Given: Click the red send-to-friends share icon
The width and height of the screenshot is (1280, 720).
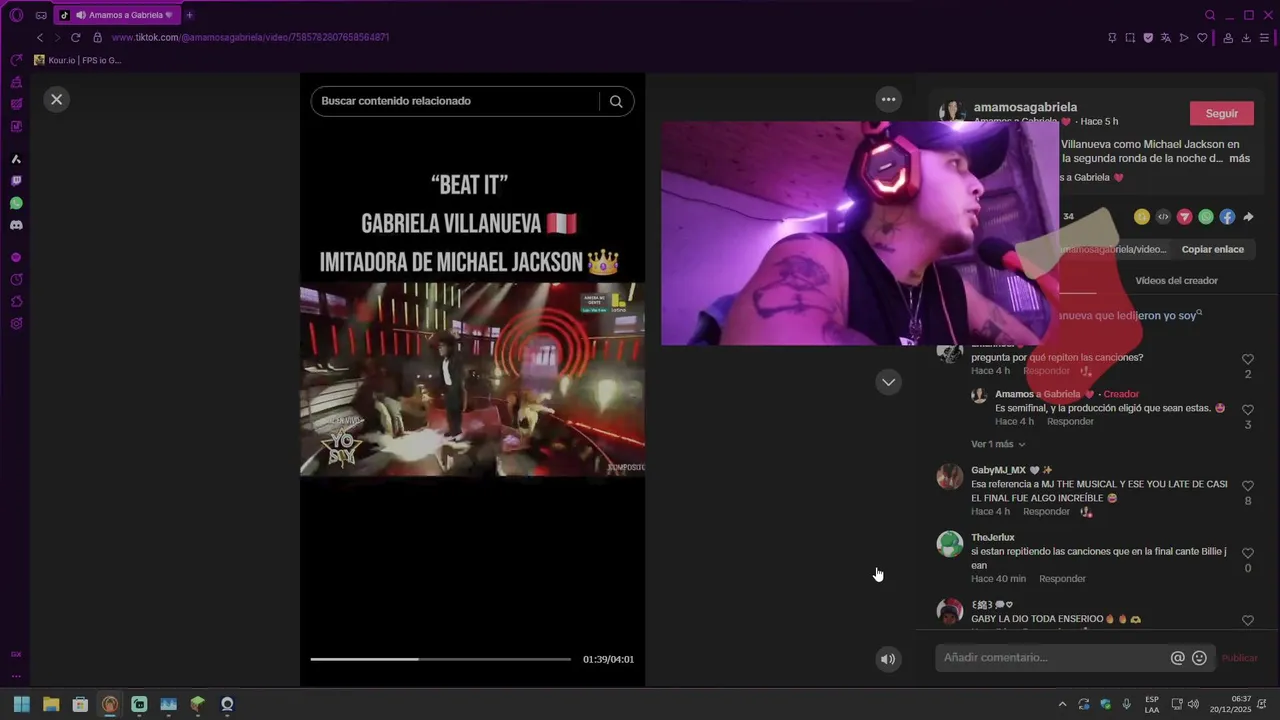Looking at the screenshot, I should (1184, 217).
